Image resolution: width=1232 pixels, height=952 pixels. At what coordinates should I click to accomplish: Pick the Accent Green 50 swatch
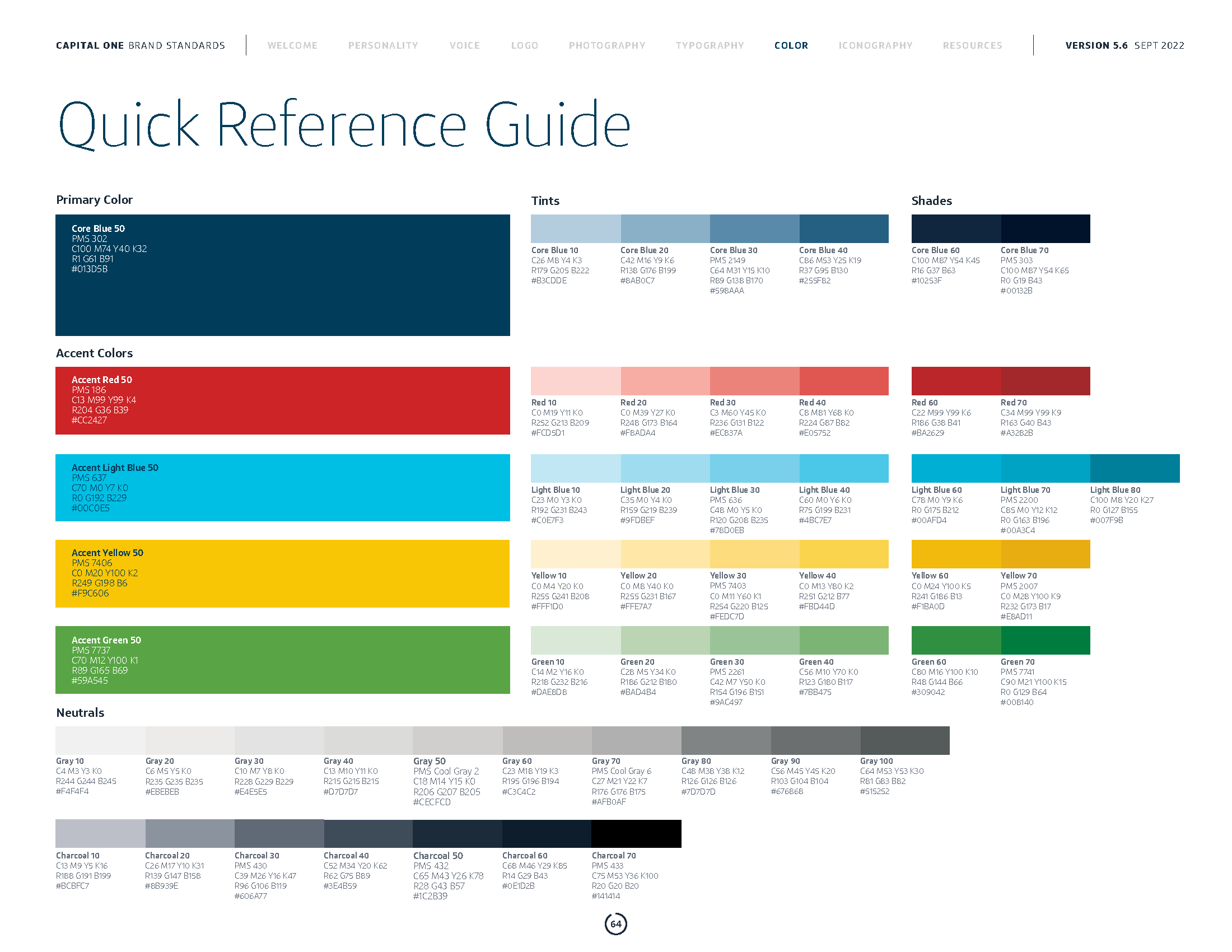point(283,660)
